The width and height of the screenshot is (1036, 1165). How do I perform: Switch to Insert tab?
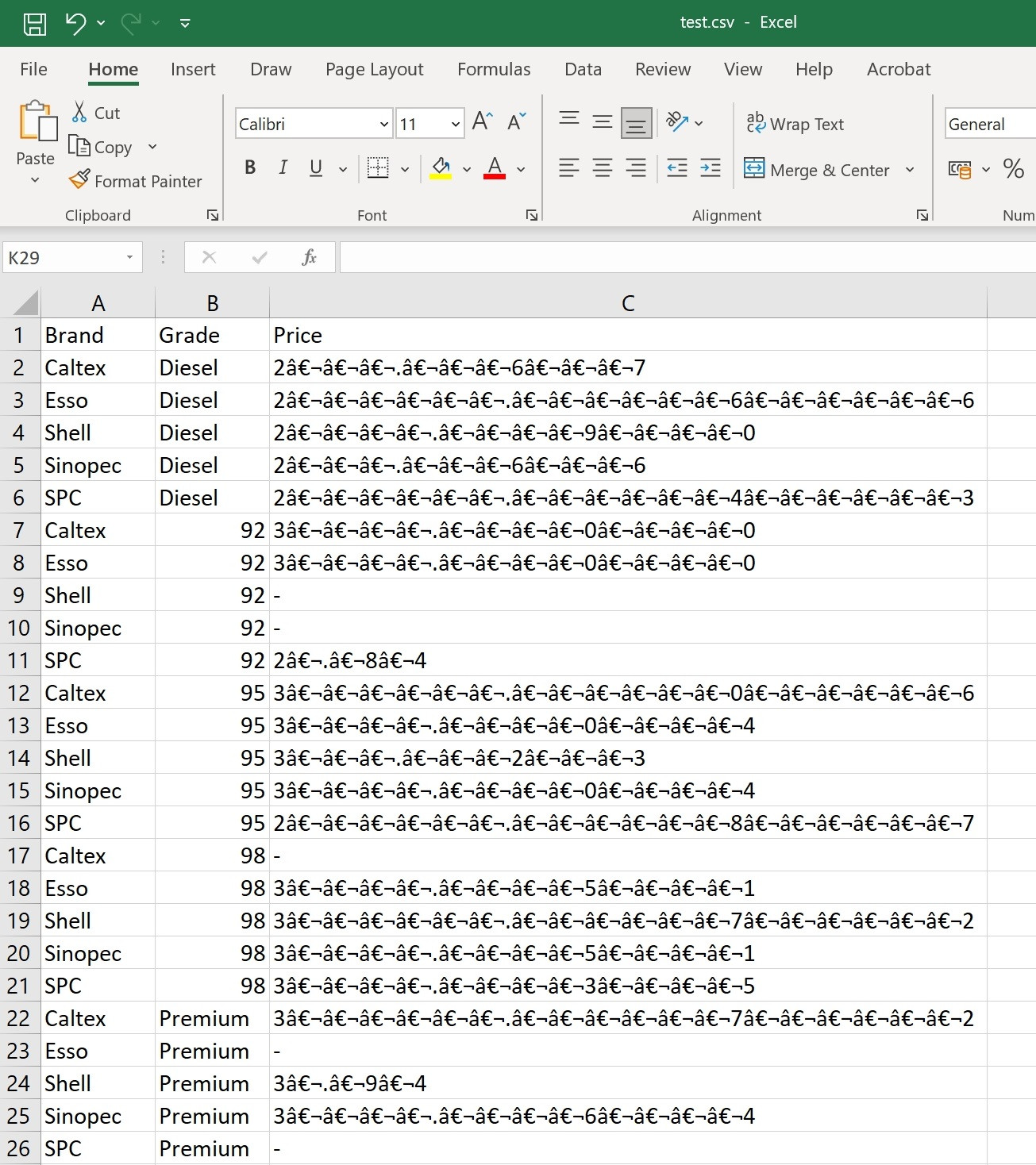click(x=193, y=69)
